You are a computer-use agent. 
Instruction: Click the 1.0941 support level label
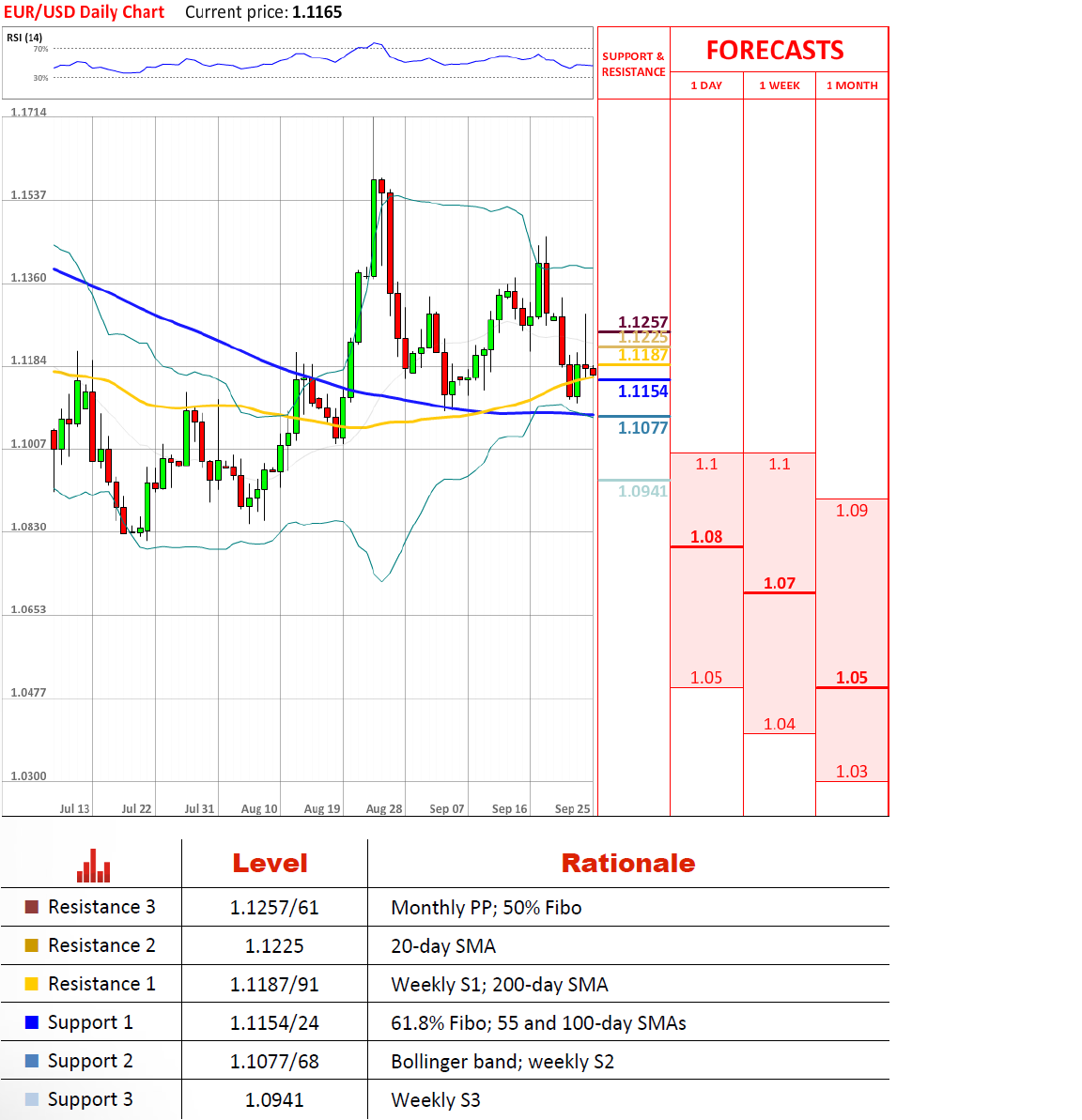pos(642,491)
